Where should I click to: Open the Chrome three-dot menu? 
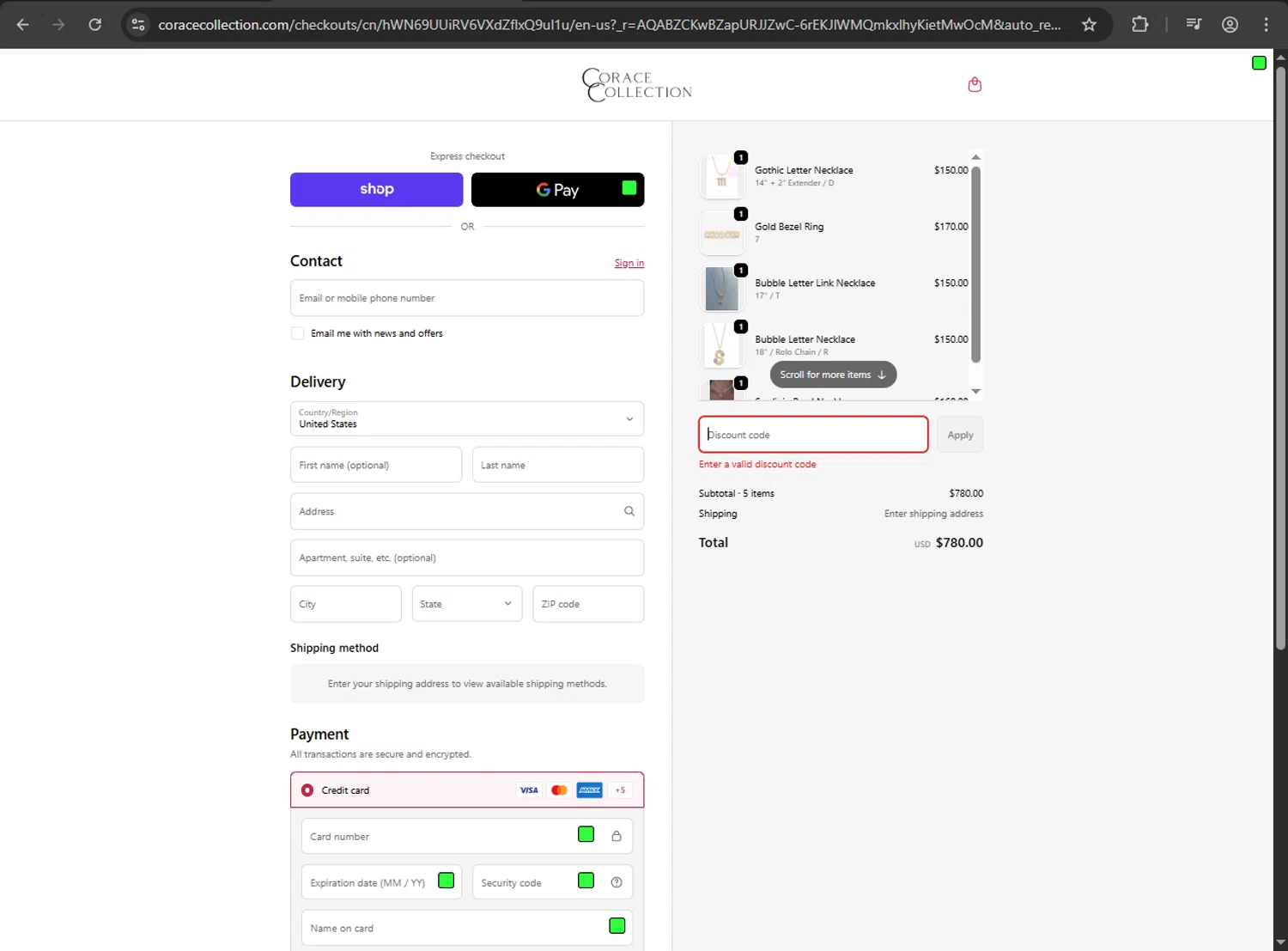[1266, 25]
